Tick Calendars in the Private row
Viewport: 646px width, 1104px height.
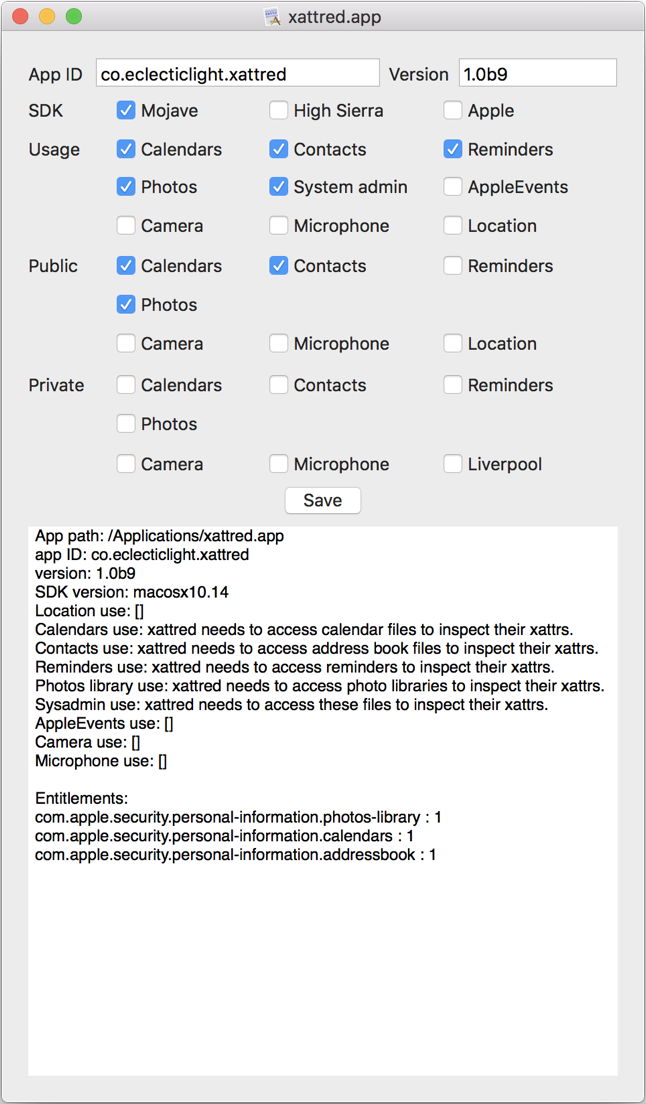pos(126,385)
